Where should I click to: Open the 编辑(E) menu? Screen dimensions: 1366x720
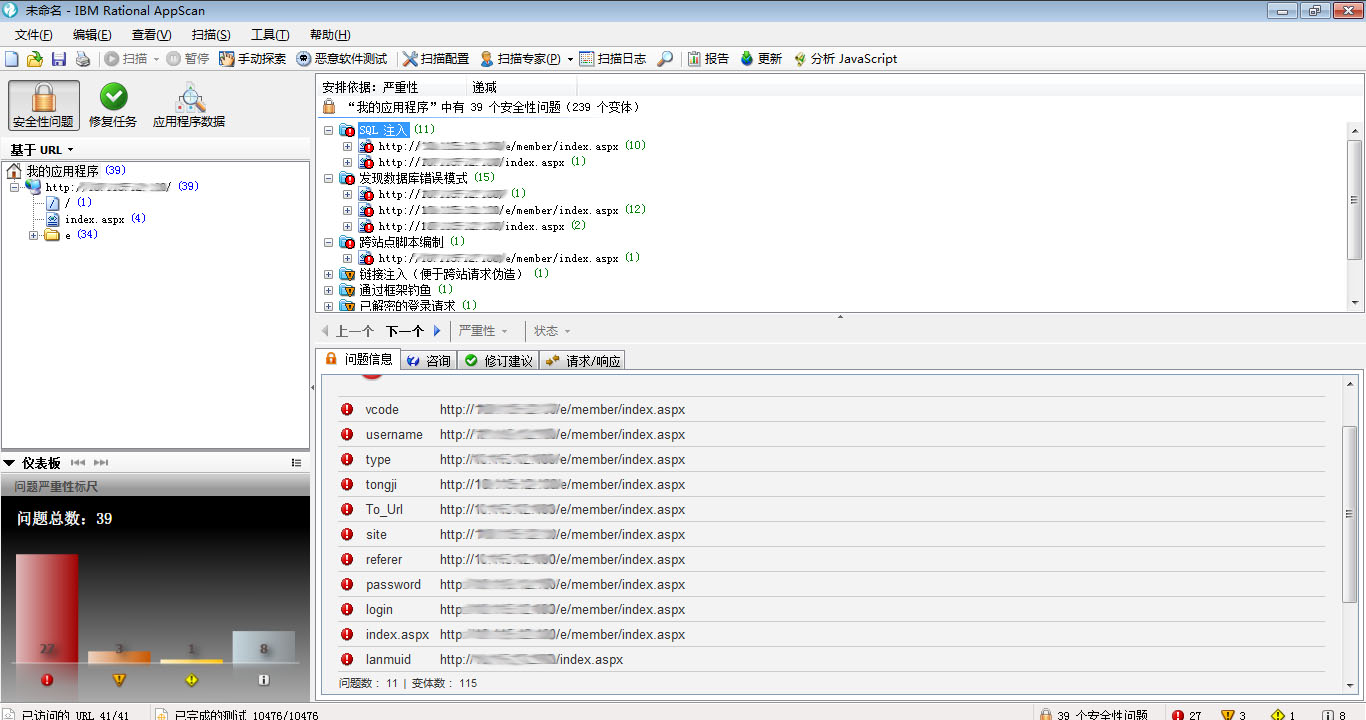(x=92, y=35)
